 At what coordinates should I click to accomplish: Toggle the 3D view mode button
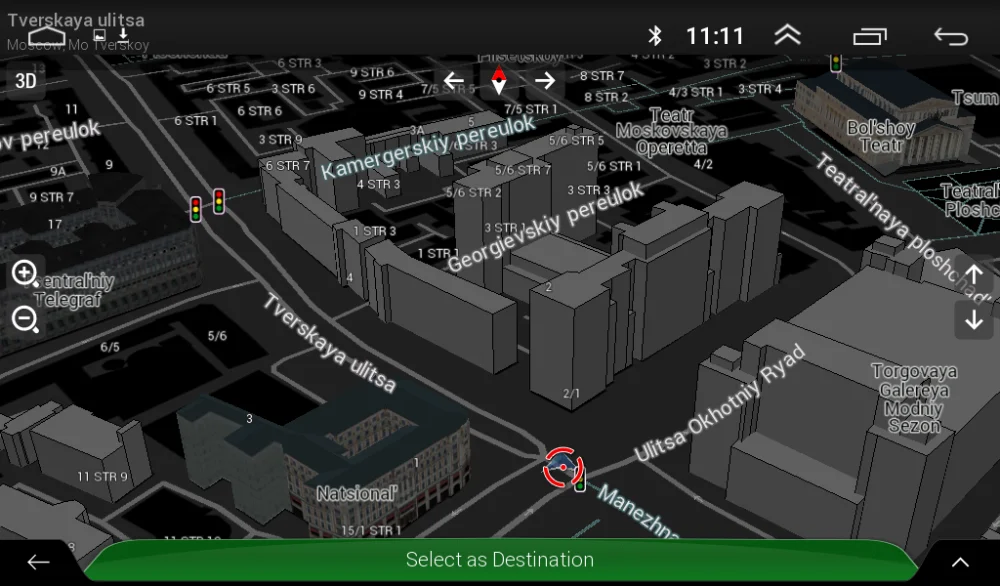(x=26, y=81)
